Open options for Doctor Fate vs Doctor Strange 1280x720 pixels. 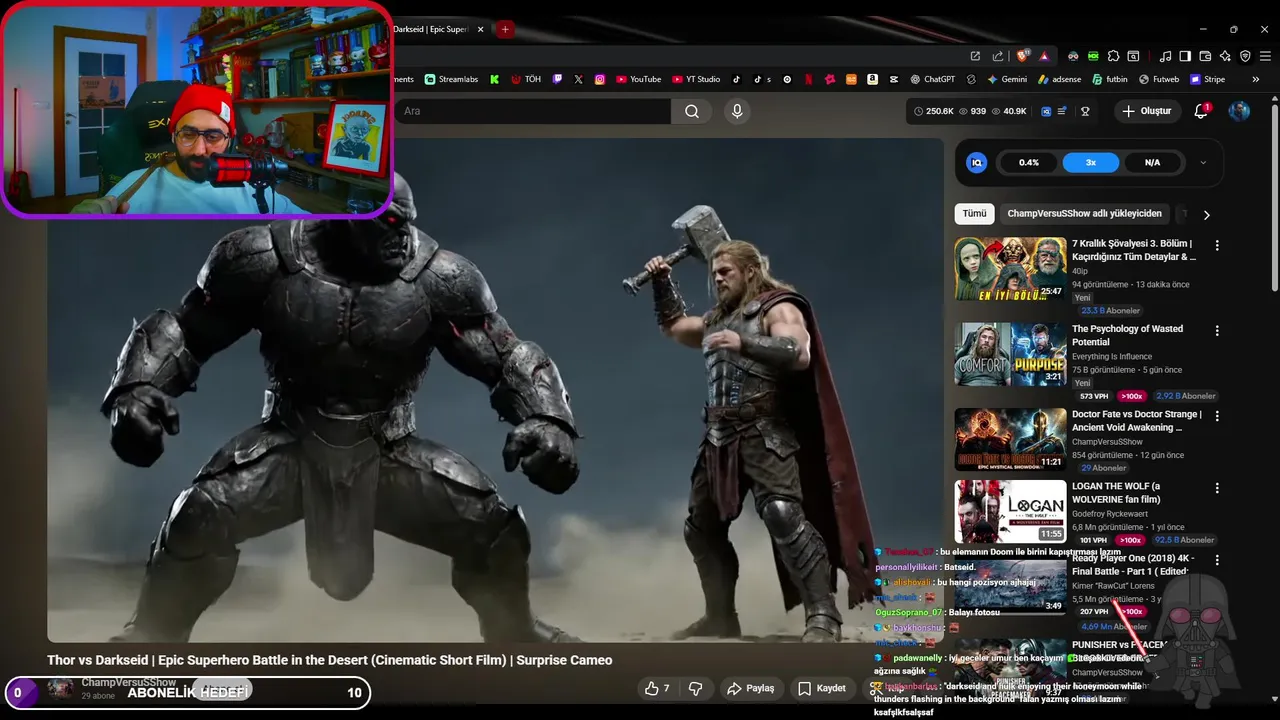point(1217,415)
